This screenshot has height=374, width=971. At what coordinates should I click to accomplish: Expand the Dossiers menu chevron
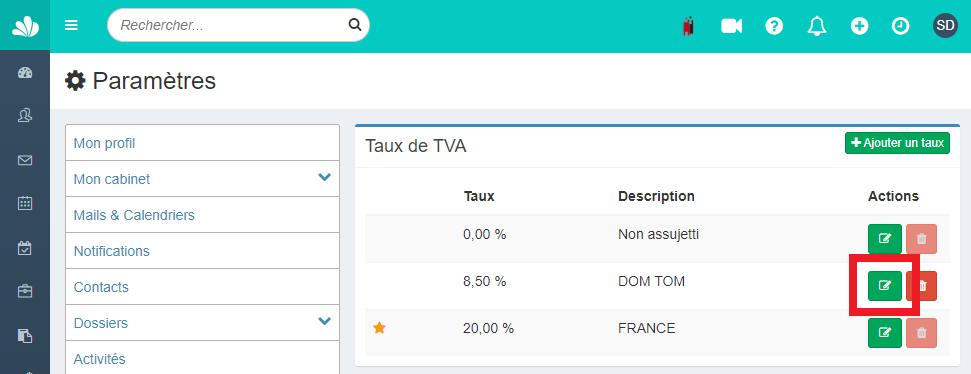324,321
